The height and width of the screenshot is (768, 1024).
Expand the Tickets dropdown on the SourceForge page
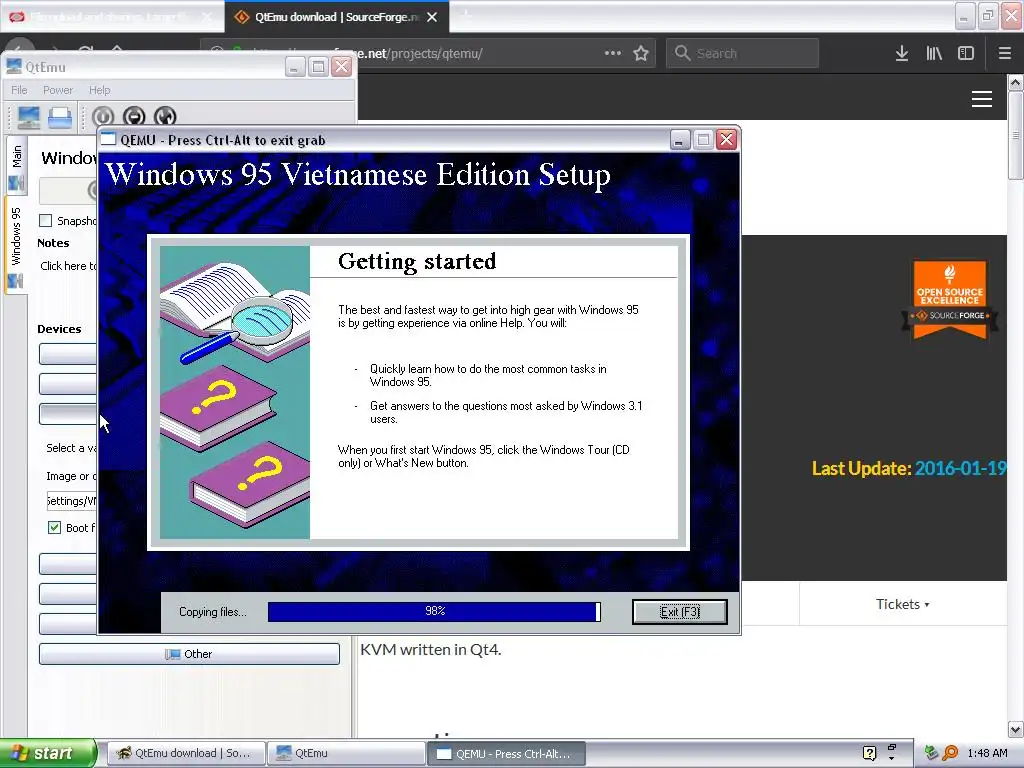(x=903, y=604)
